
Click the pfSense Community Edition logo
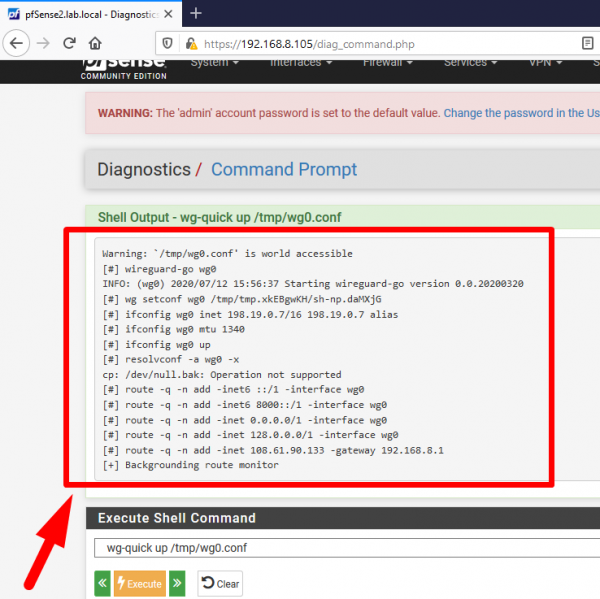click(124, 68)
